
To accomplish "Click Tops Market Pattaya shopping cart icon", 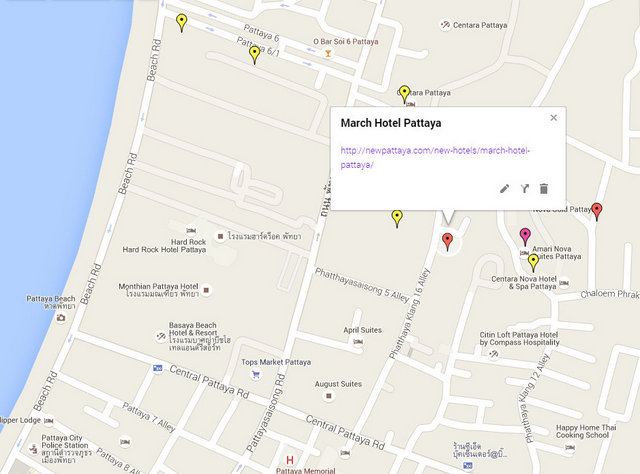I will pos(256,374).
